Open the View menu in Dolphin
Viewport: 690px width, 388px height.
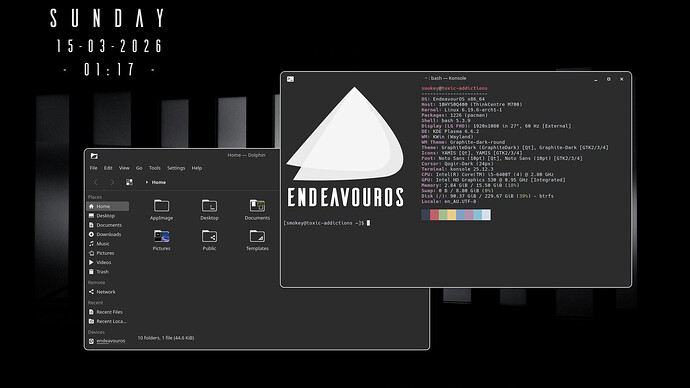[124, 168]
